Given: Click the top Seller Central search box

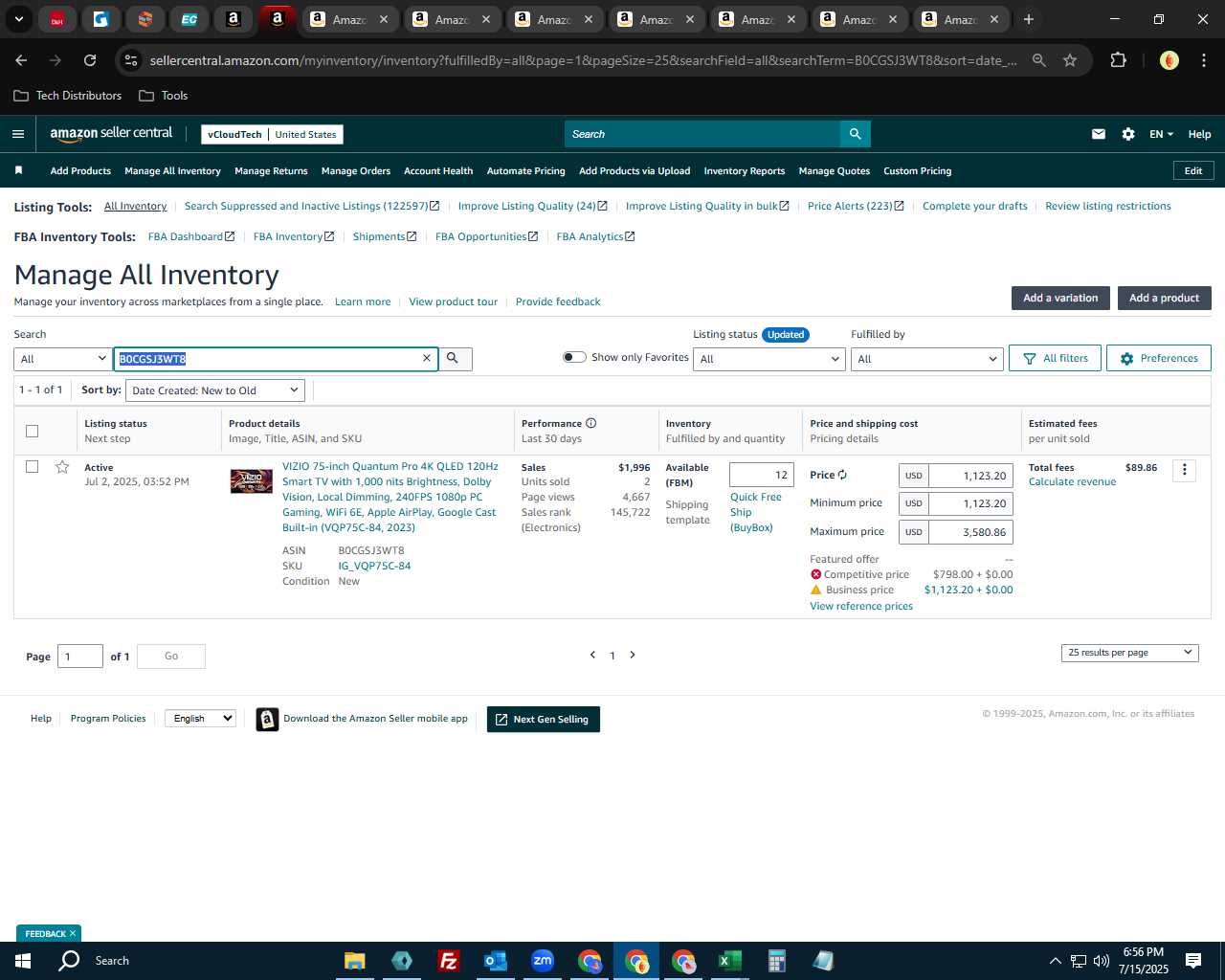Looking at the screenshot, I should 702,134.
